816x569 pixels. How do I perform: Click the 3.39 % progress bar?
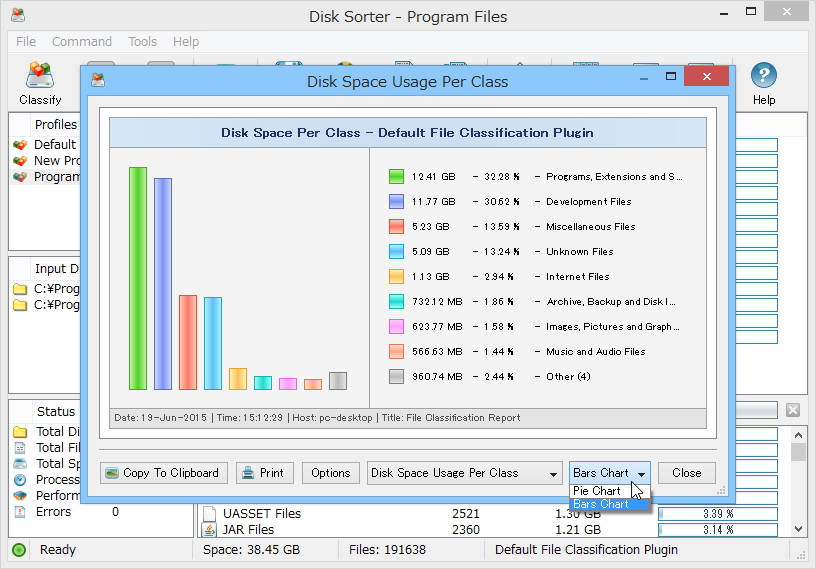(718, 514)
